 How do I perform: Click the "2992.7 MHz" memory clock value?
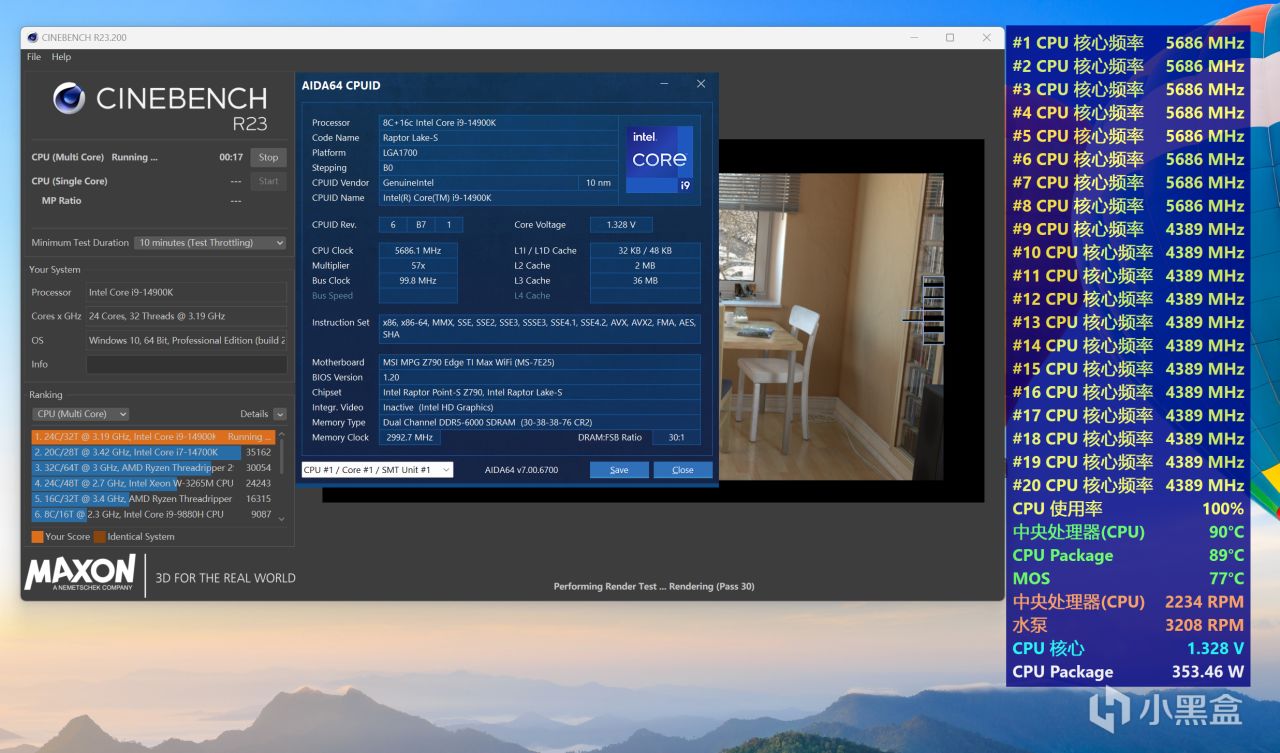pos(410,438)
